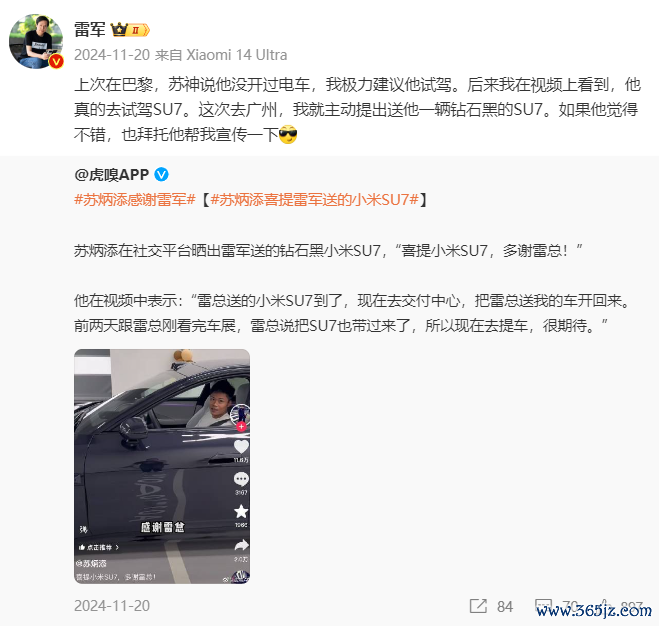
Task: Click the 2024-11-20 date under video
Action: [112, 606]
